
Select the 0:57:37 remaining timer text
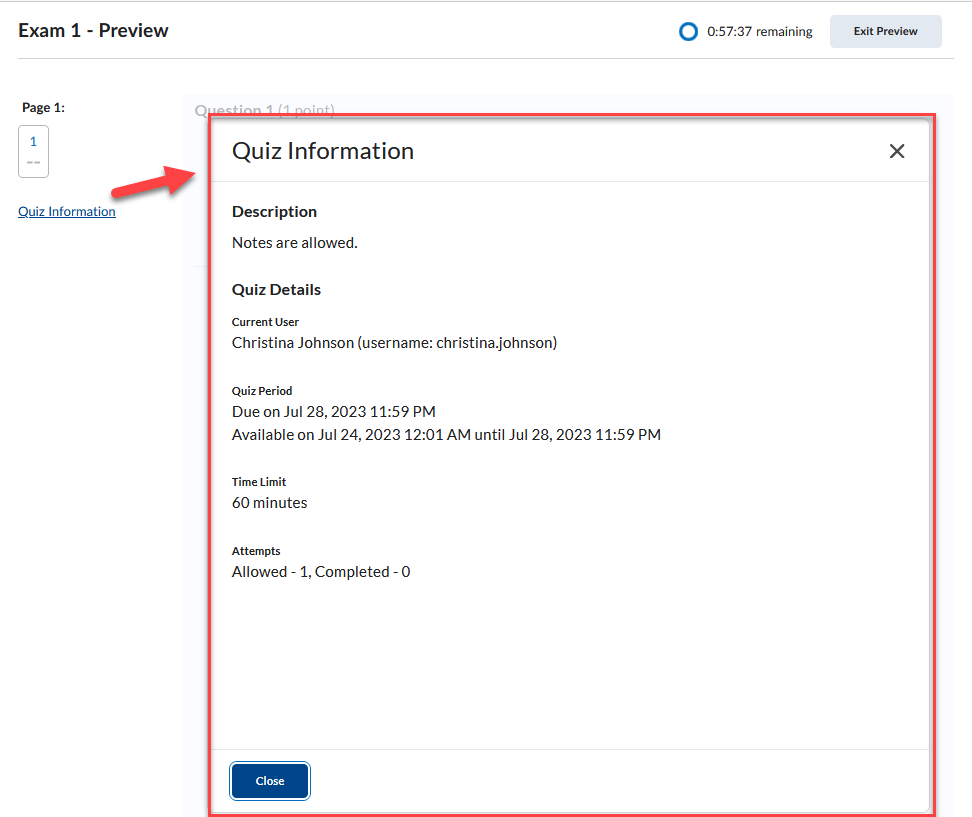coord(759,32)
